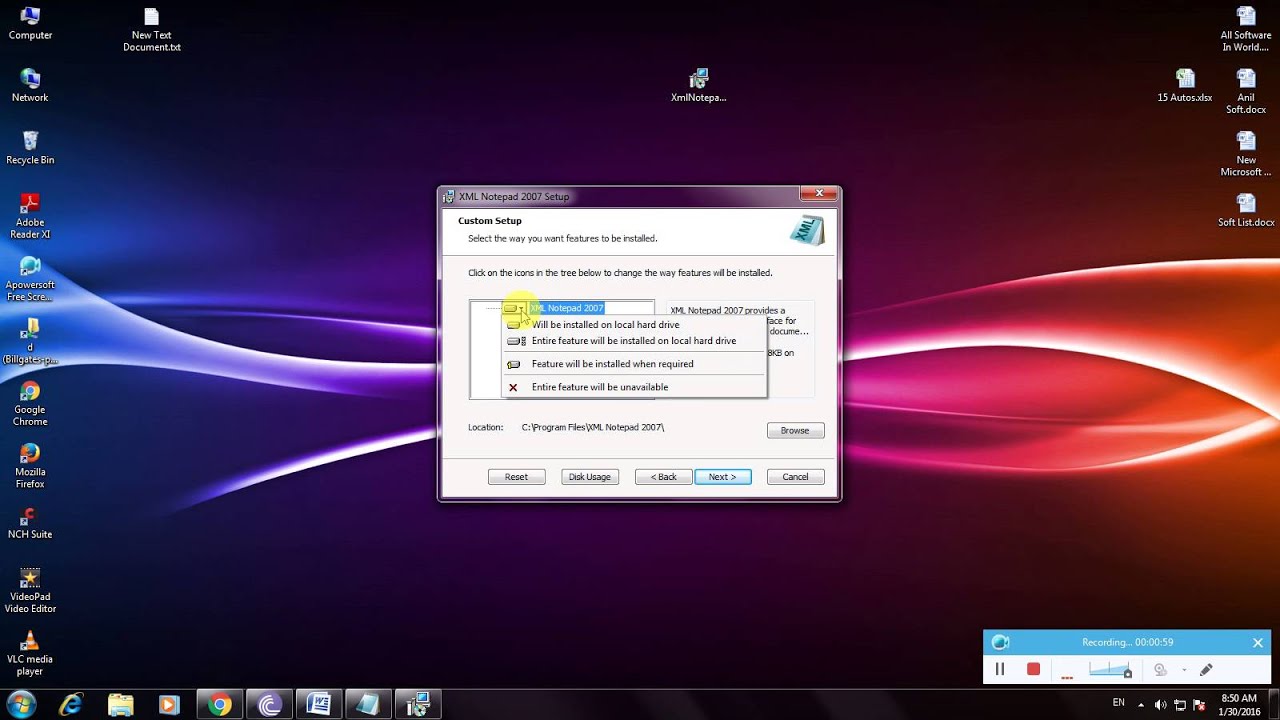Pick 'Feature will be installed when required'

634,364
